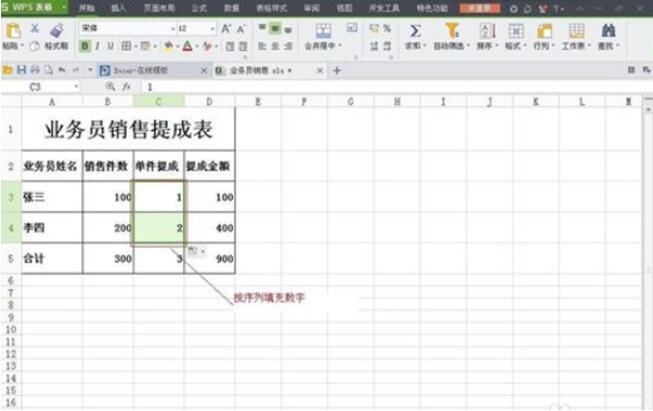Toggle Bold formatting button
The image size is (653, 411).
[85, 46]
